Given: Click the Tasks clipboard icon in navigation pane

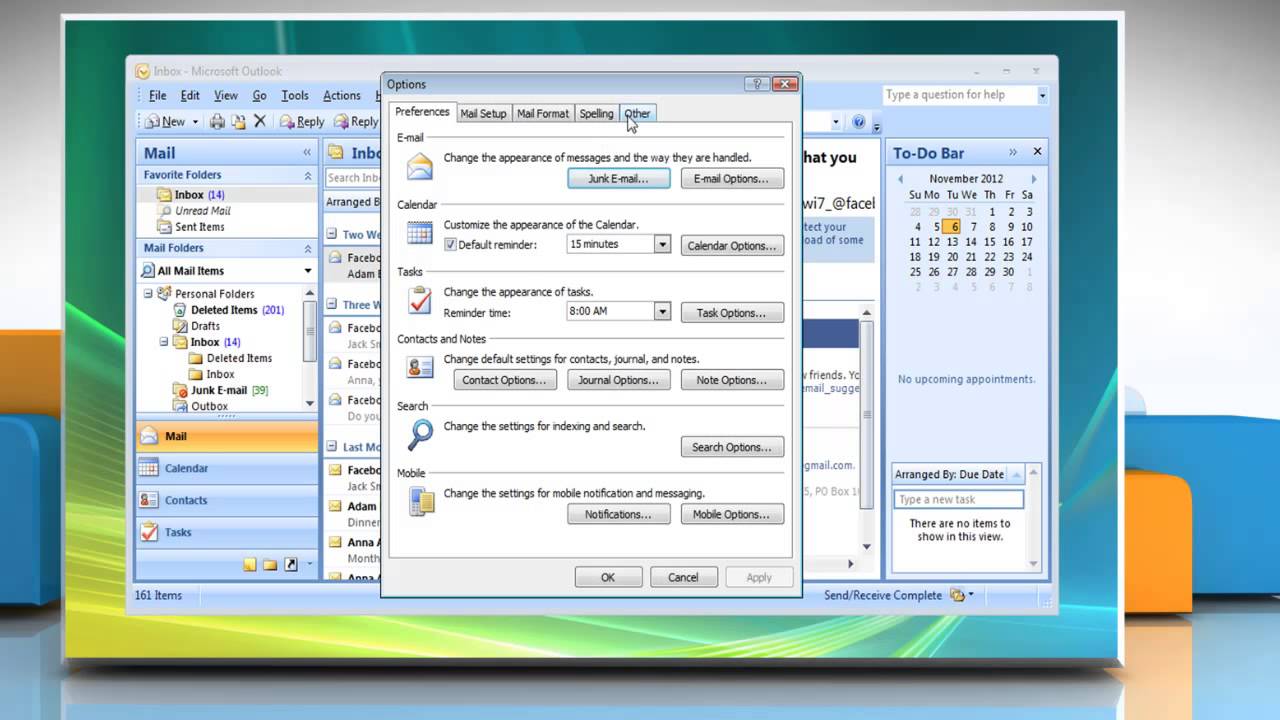Looking at the screenshot, I should click(149, 532).
